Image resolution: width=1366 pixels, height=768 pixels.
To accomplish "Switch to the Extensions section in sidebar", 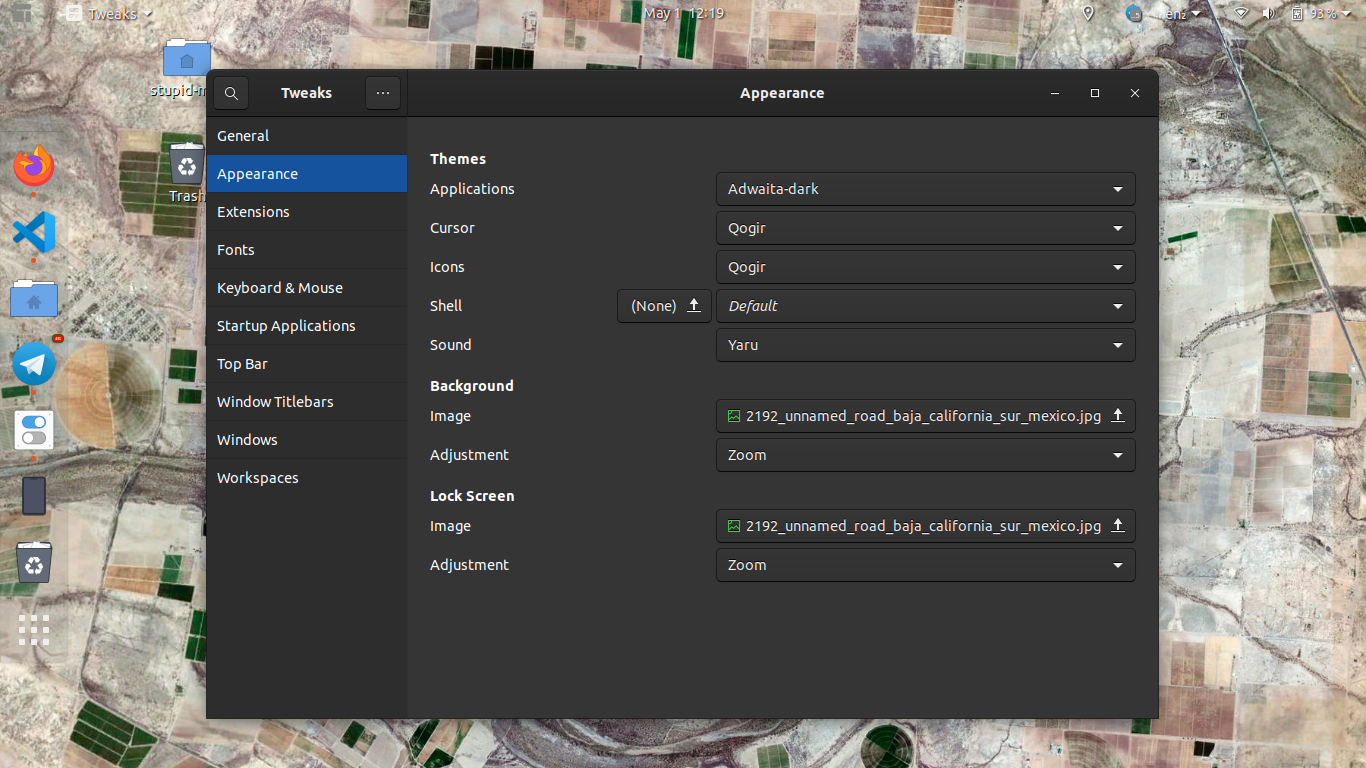I will point(253,212).
